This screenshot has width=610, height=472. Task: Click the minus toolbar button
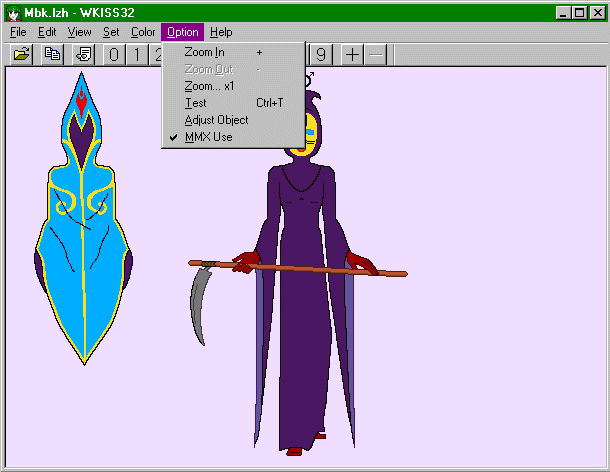click(375, 54)
